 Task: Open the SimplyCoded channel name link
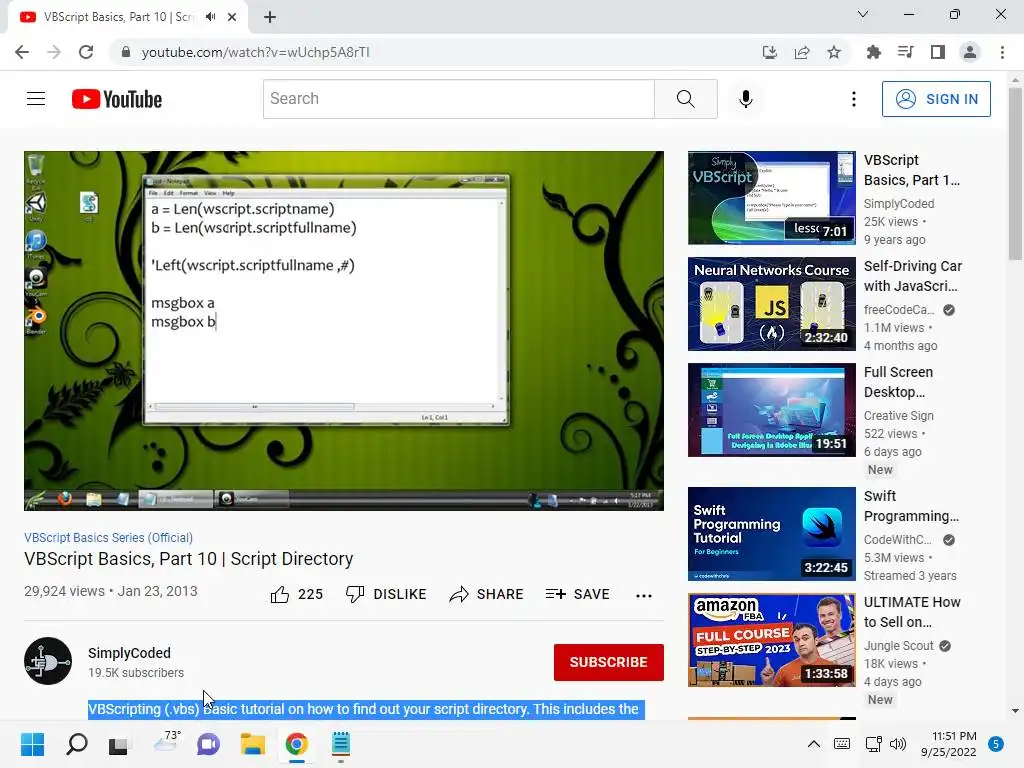click(129, 653)
